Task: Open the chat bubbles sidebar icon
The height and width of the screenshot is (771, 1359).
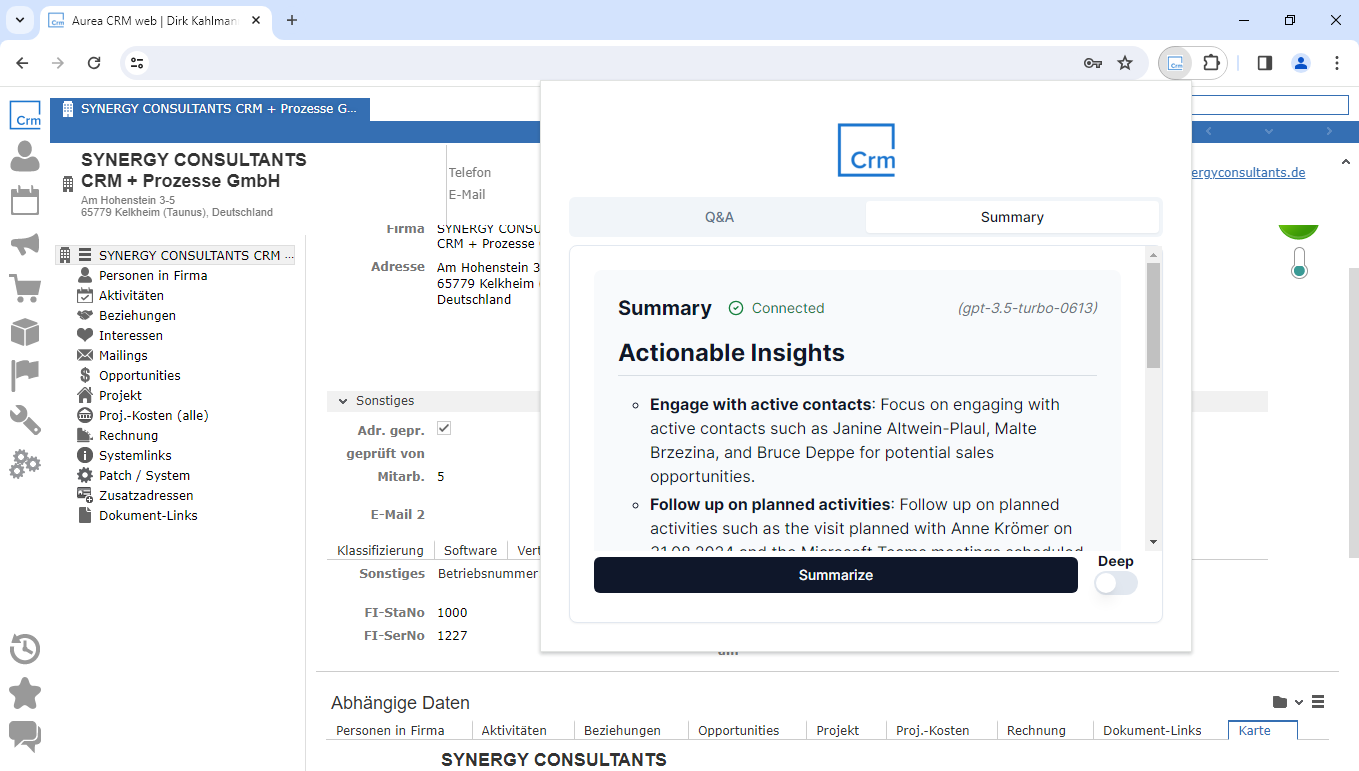Action: pos(25,737)
